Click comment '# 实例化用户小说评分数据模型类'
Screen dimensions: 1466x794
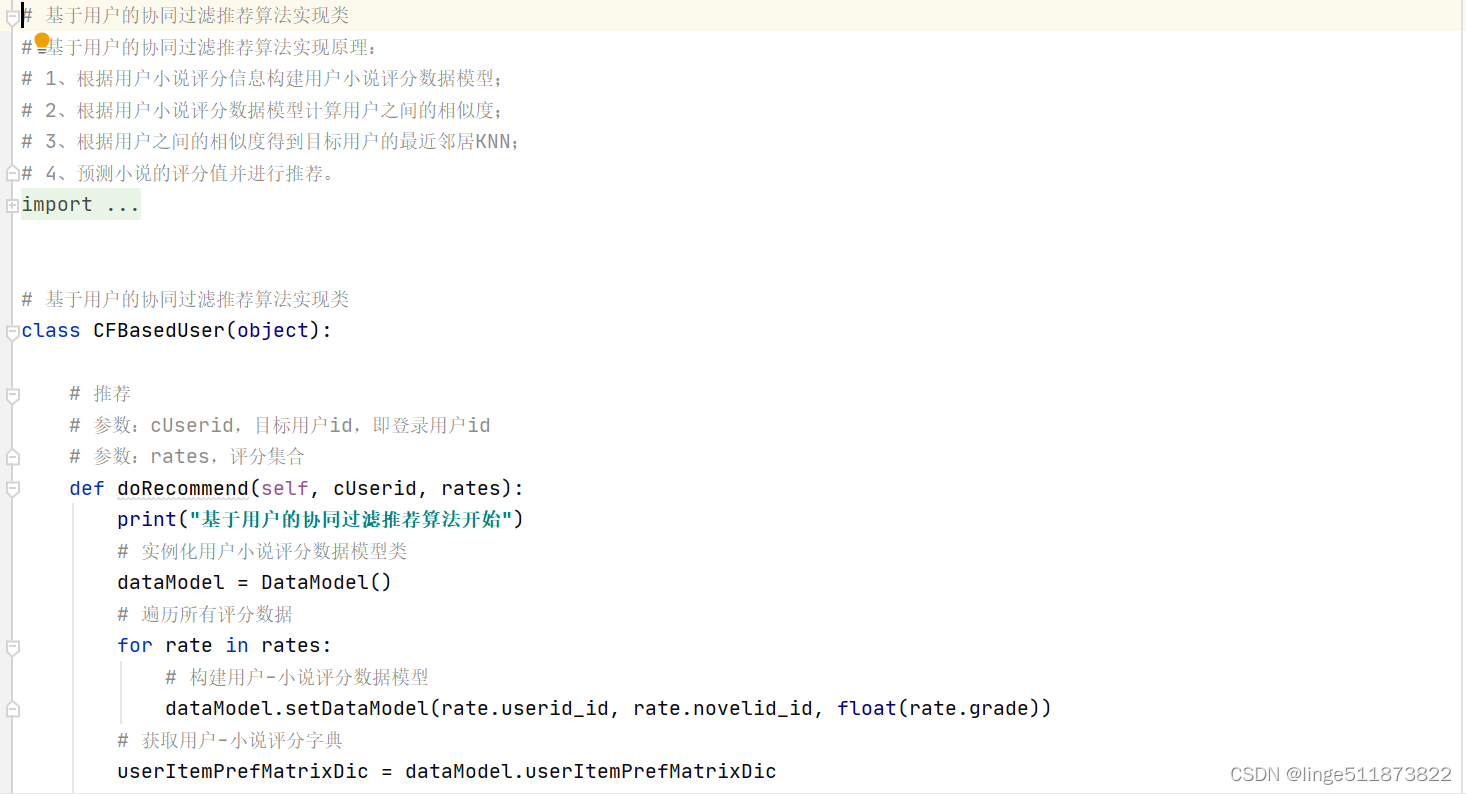pyautogui.click(x=262, y=551)
